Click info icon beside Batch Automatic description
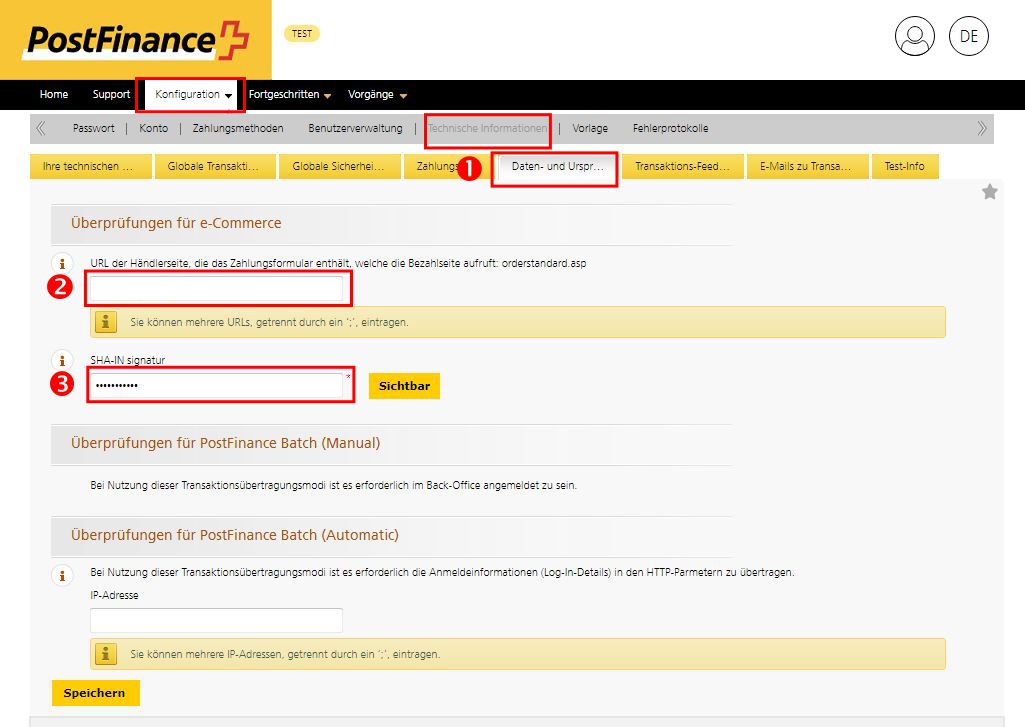The height and width of the screenshot is (727, 1025). click(62, 575)
